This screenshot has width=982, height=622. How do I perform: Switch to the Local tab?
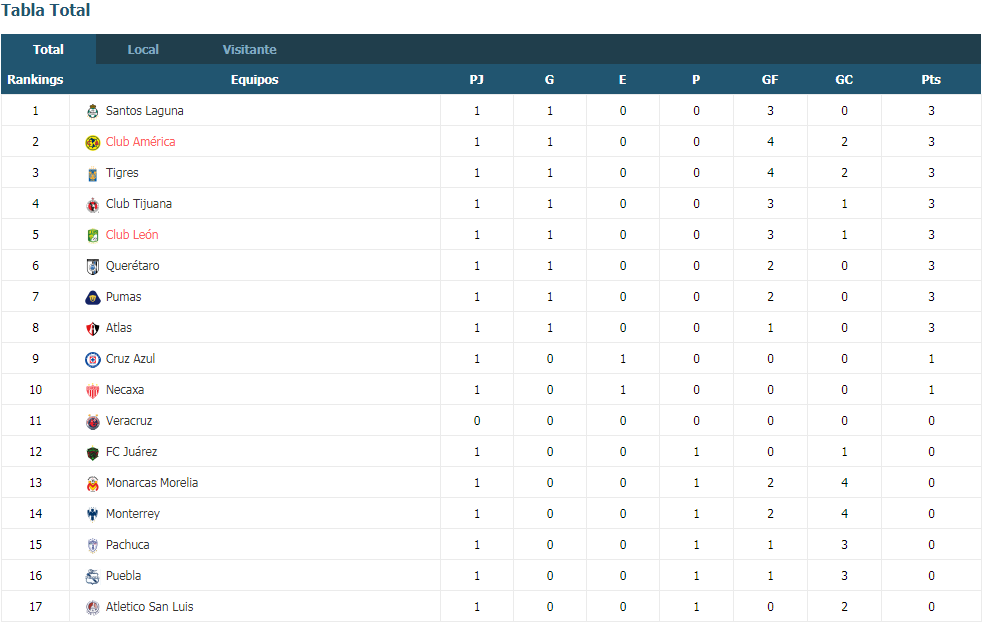(x=143, y=49)
